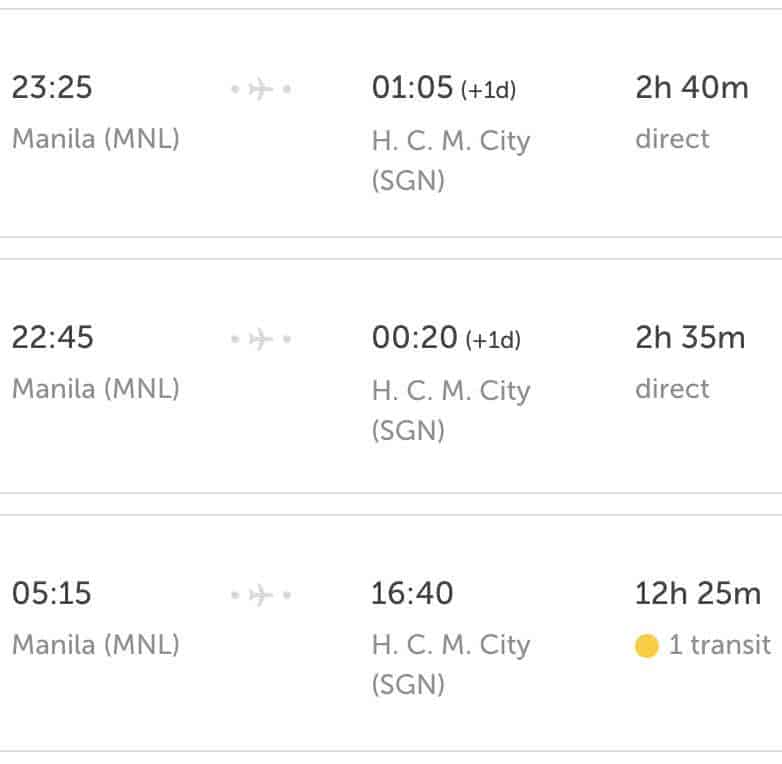The image size is (782, 764).
Task: Click the airplane icon on the 23:25 flight
Action: click(x=260, y=90)
